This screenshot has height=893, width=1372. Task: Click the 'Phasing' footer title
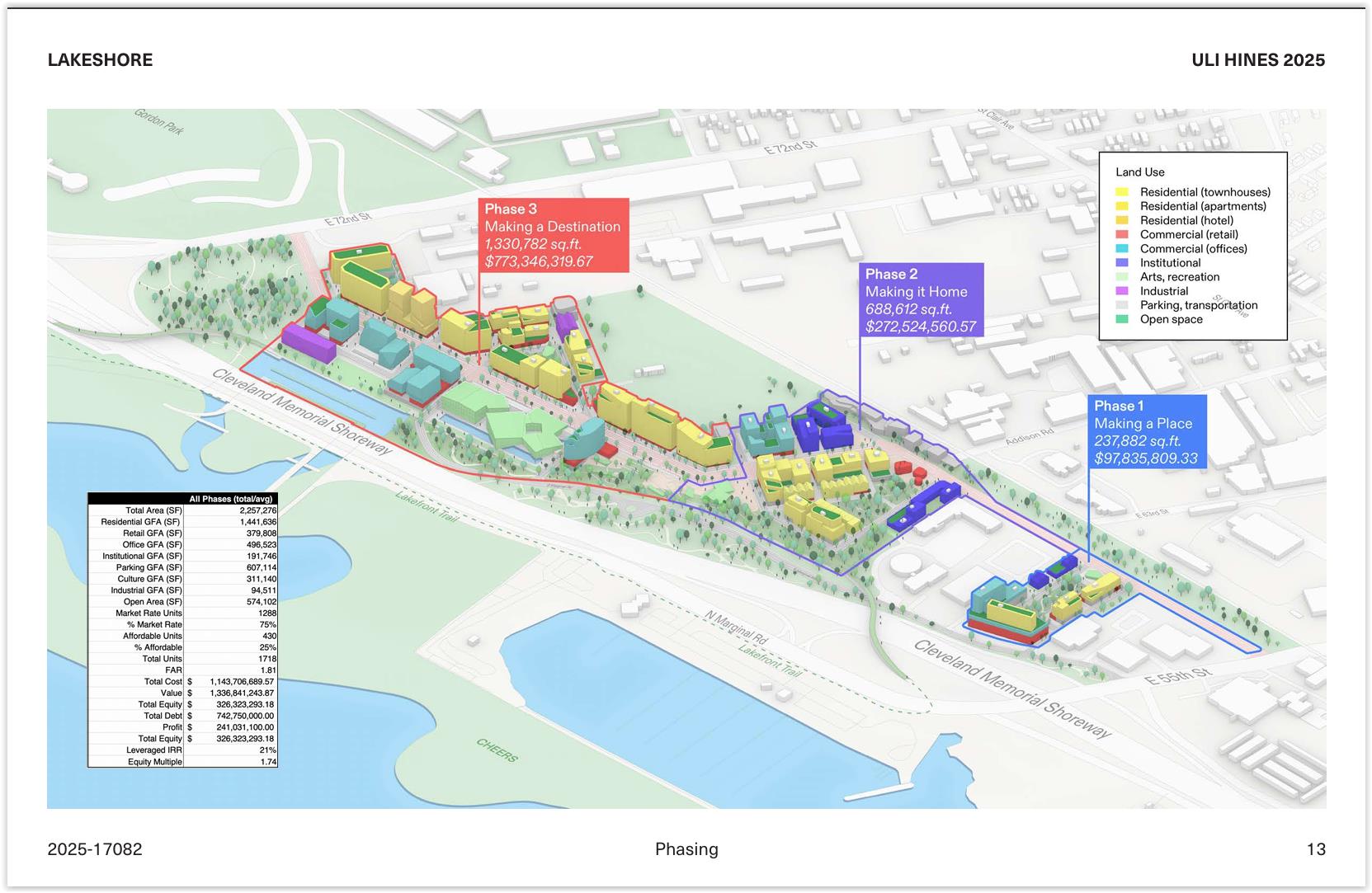[x=686, y=849]
